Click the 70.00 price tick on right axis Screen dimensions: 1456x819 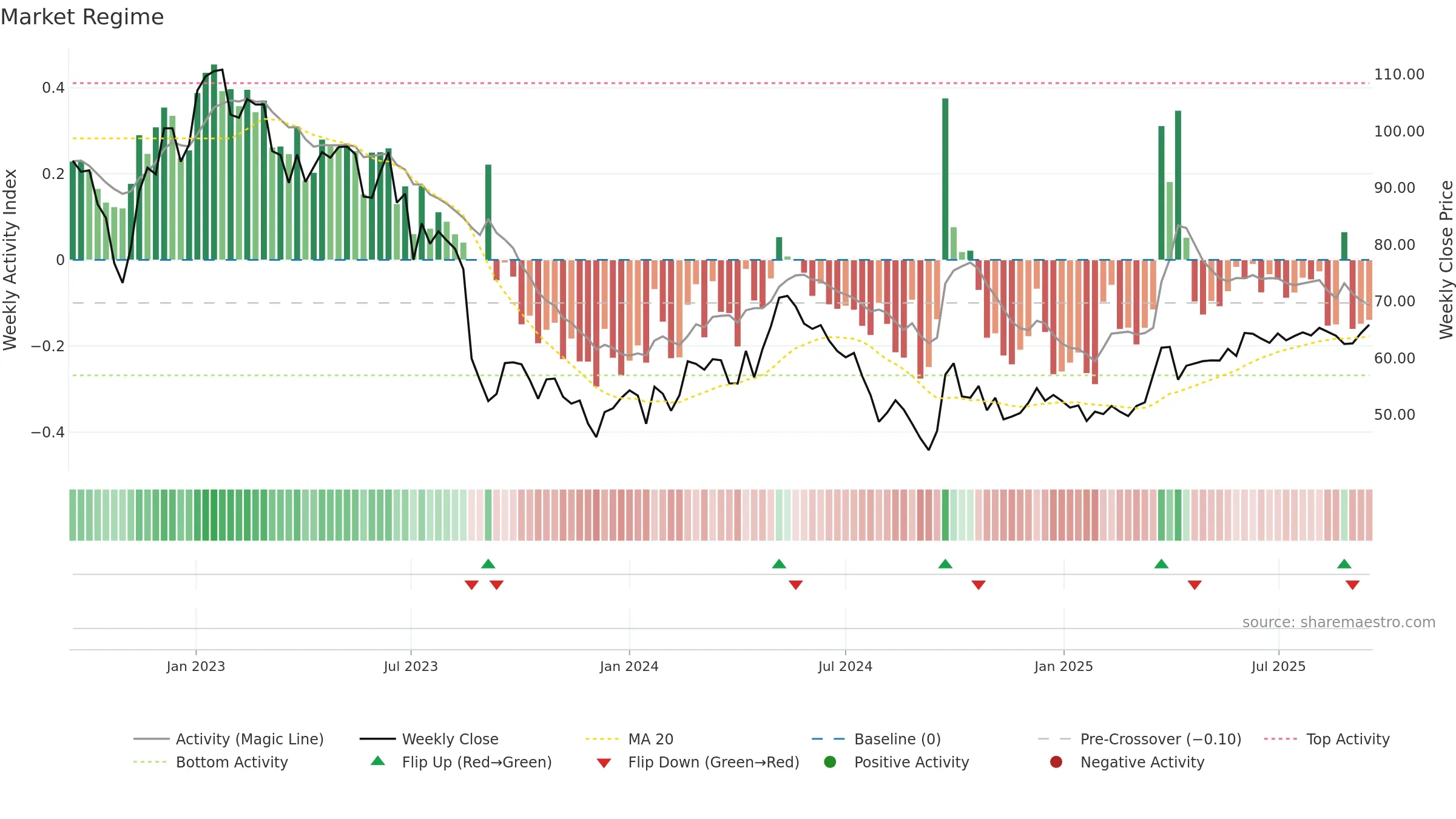tap(1395, 302)
